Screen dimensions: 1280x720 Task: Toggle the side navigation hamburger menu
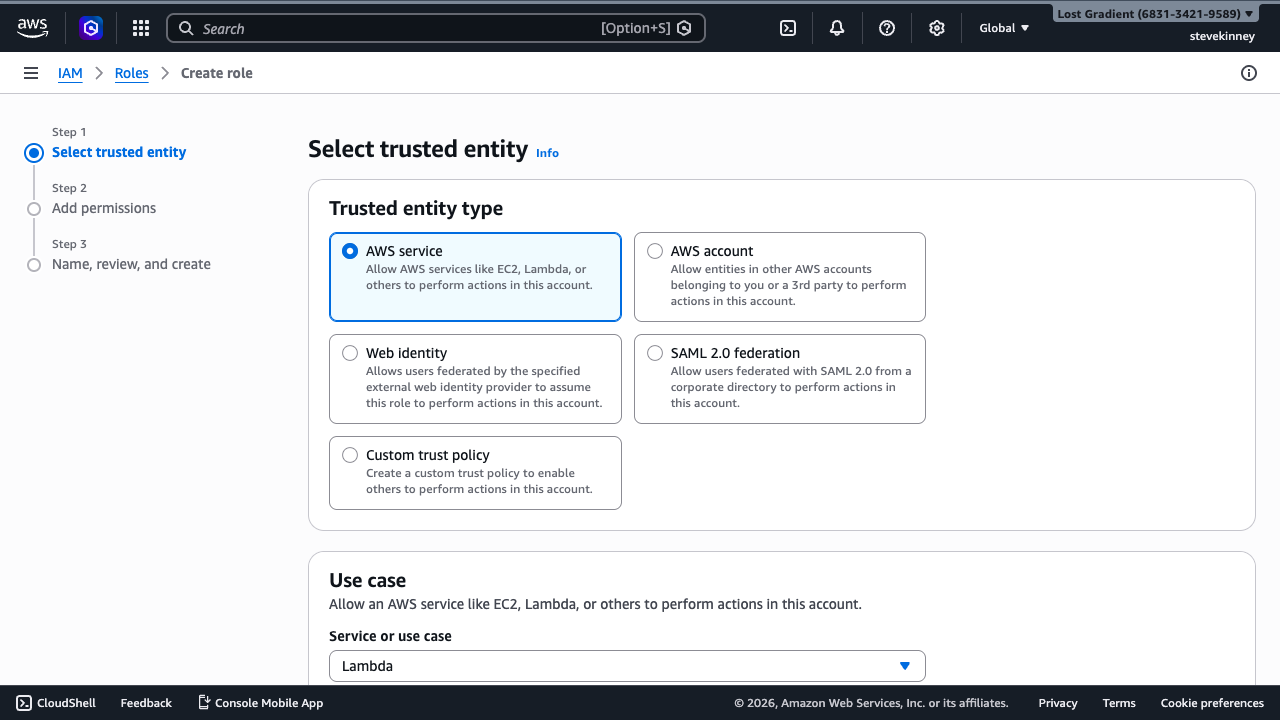click(x=31, y=73)
